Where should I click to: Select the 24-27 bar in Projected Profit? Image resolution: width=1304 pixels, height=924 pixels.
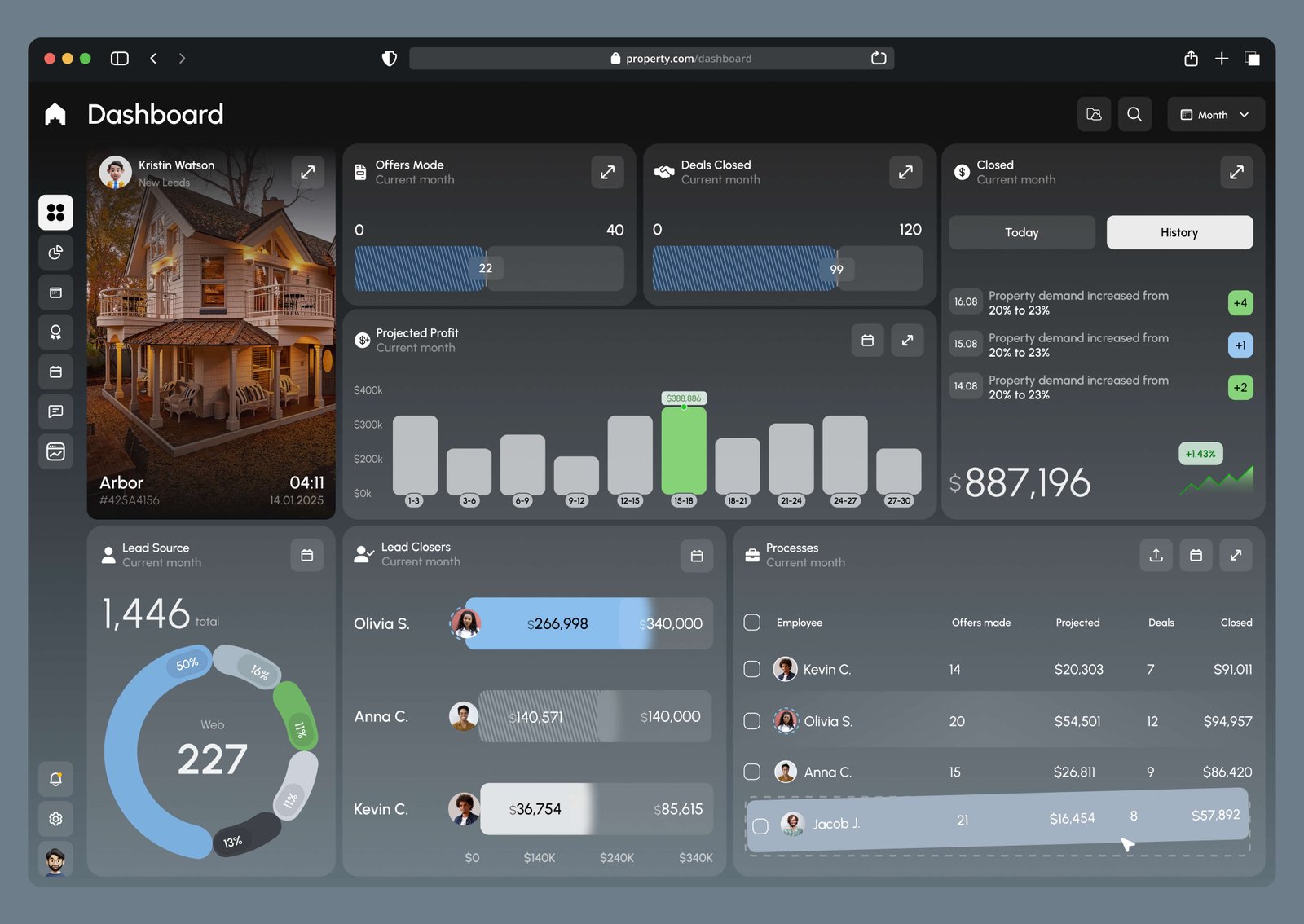pyautogui.click(x=845, y=455)
